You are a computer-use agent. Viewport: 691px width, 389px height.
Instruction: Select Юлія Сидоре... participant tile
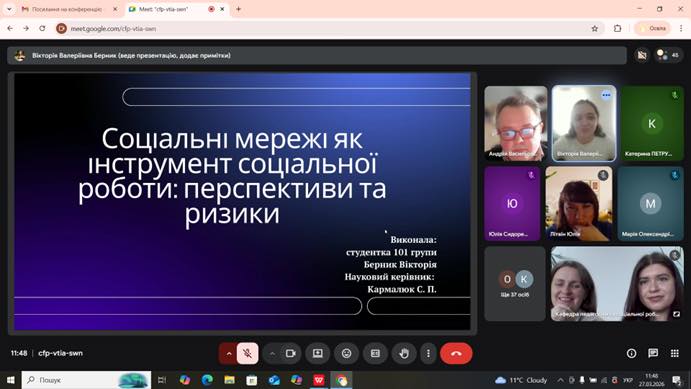click(512, 204)
